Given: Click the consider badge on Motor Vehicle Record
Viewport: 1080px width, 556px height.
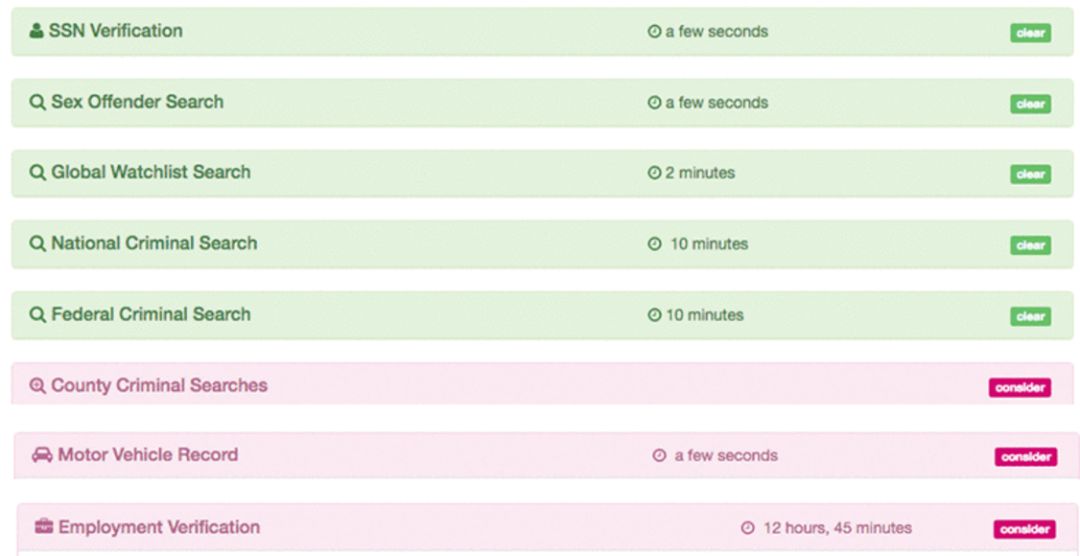Looking at the screenshot, I should [x=1025, y=457].
